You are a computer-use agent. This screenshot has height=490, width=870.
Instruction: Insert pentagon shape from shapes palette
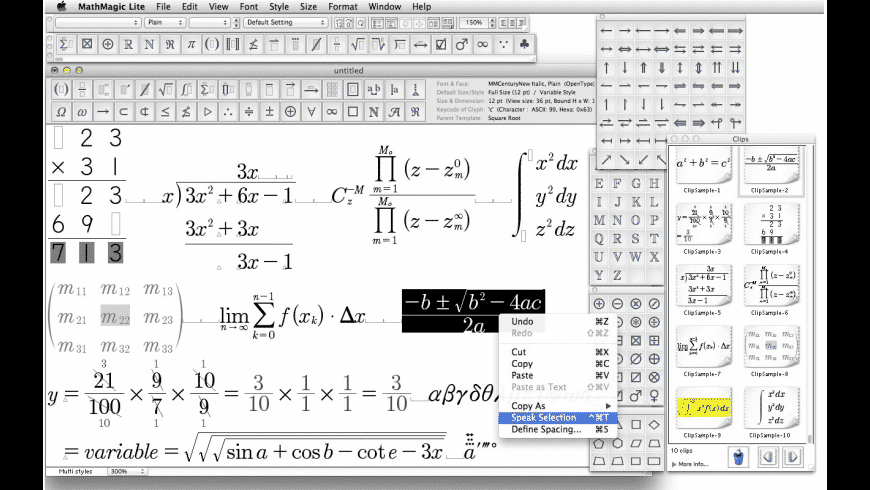click(599, 443)
